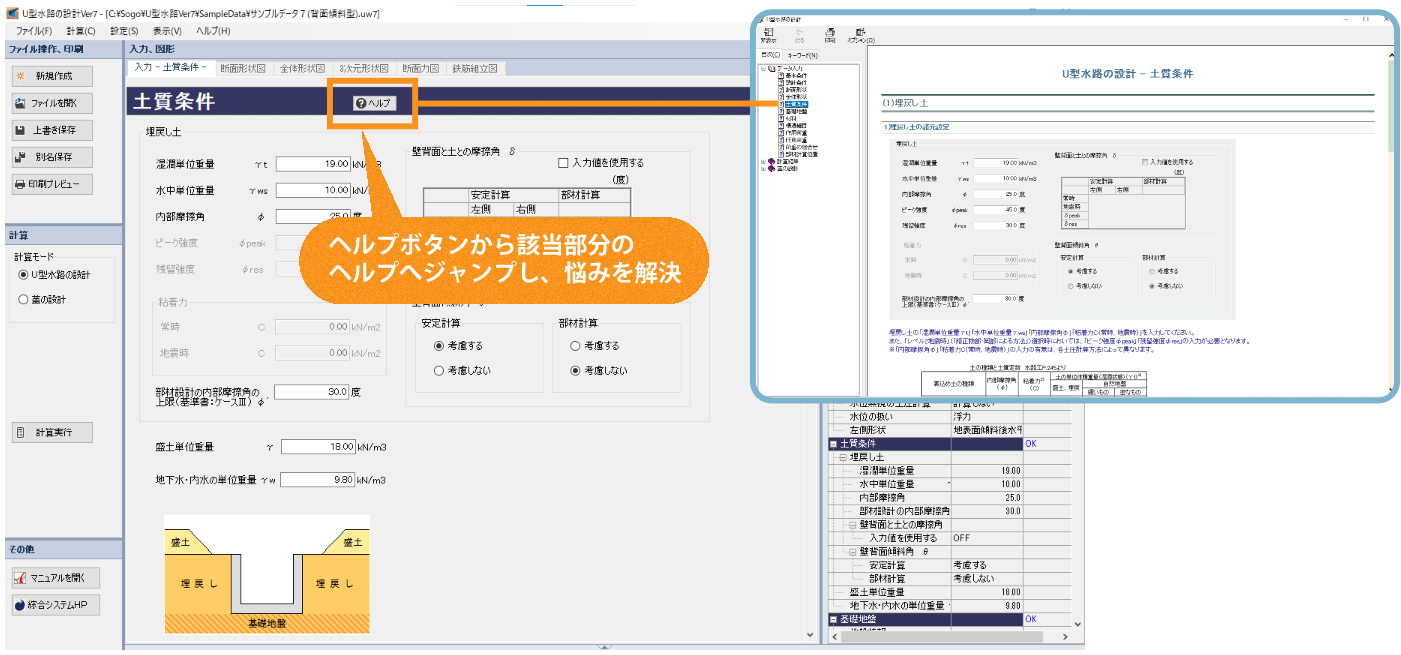The height and width of the screenshot is (655, 1401).
Task: Open 綜合システムHP website button
Action: (x=56, y=605)
